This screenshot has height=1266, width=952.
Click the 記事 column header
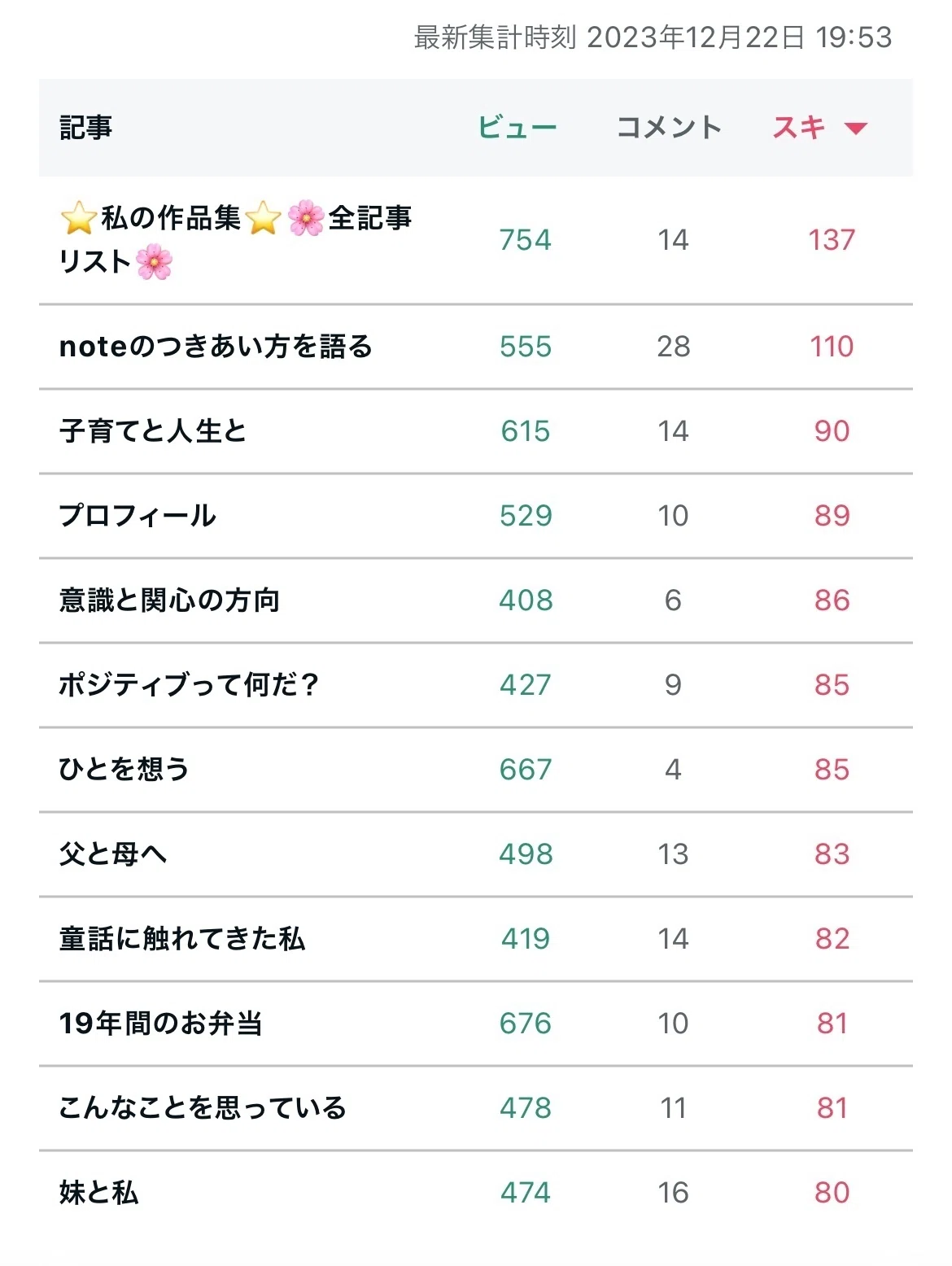85,128
